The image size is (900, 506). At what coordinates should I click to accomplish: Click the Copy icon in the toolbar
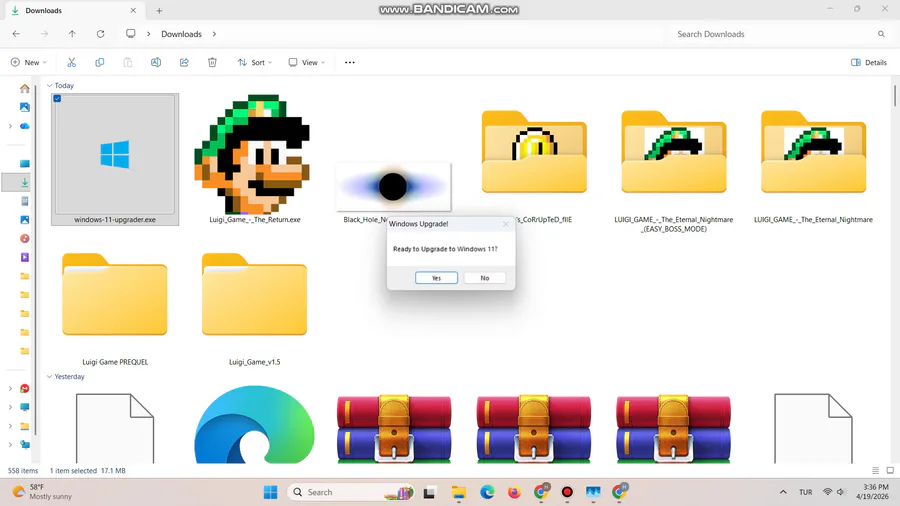coord(99,62)
